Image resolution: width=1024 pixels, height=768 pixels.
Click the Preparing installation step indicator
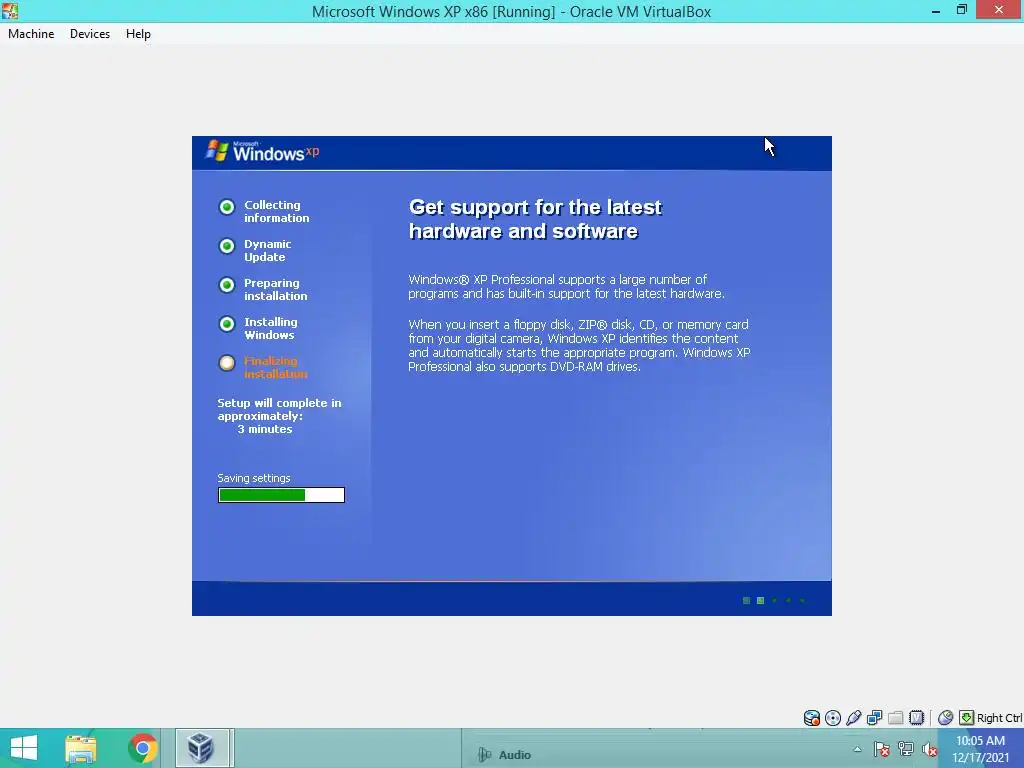(227, 285)
